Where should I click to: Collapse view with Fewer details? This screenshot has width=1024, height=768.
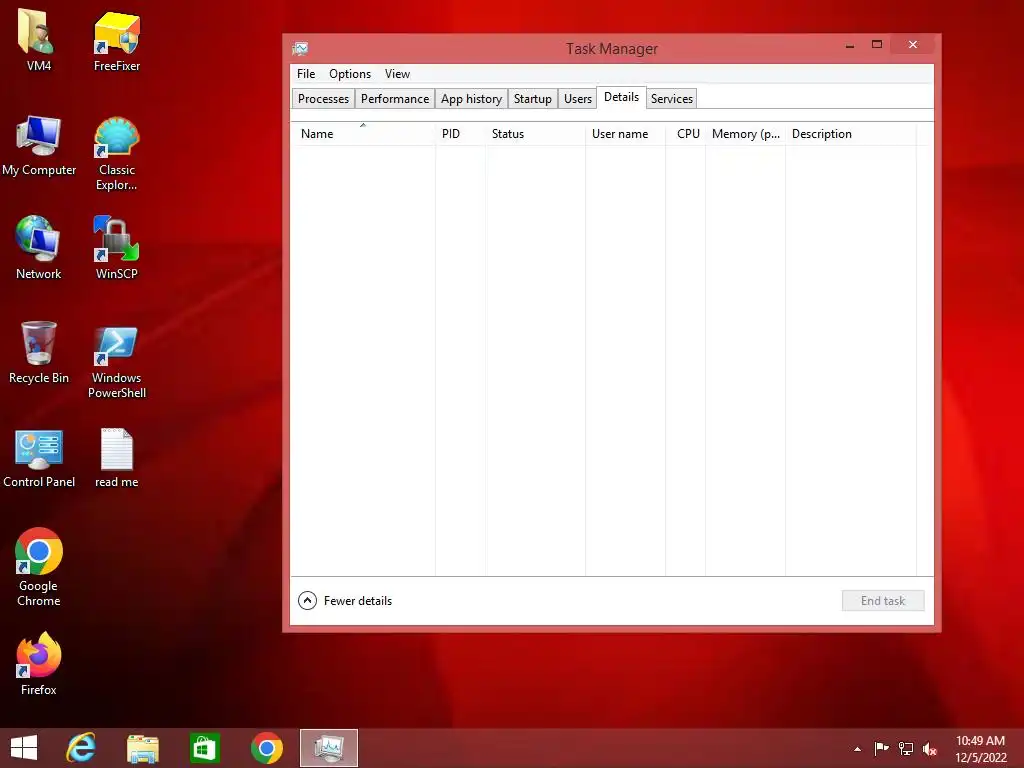click(345, 601)
